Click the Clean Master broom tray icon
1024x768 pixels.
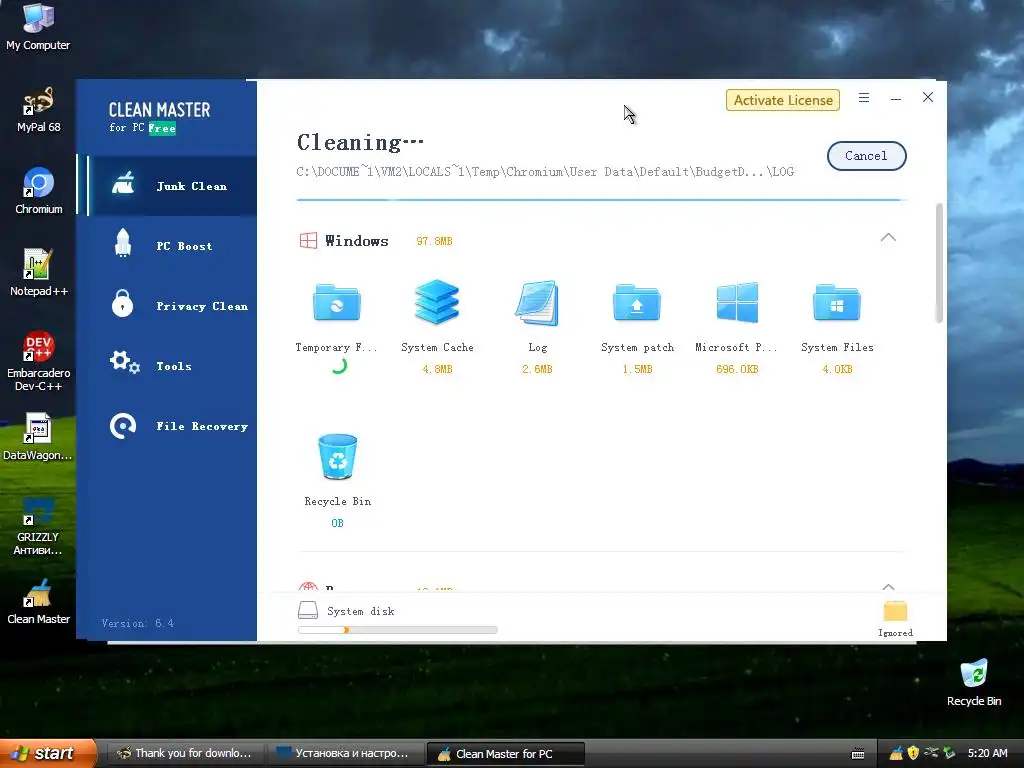(896, 754)
